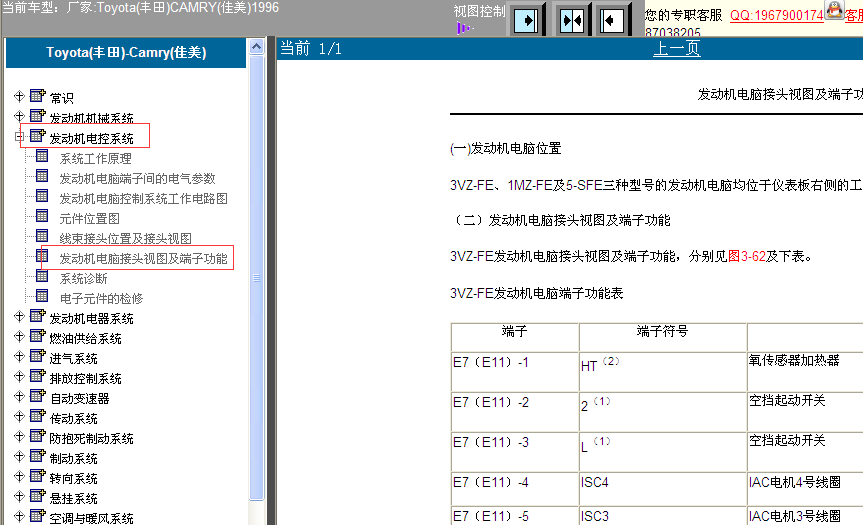Click the 系统诊断 page icon

42,276
